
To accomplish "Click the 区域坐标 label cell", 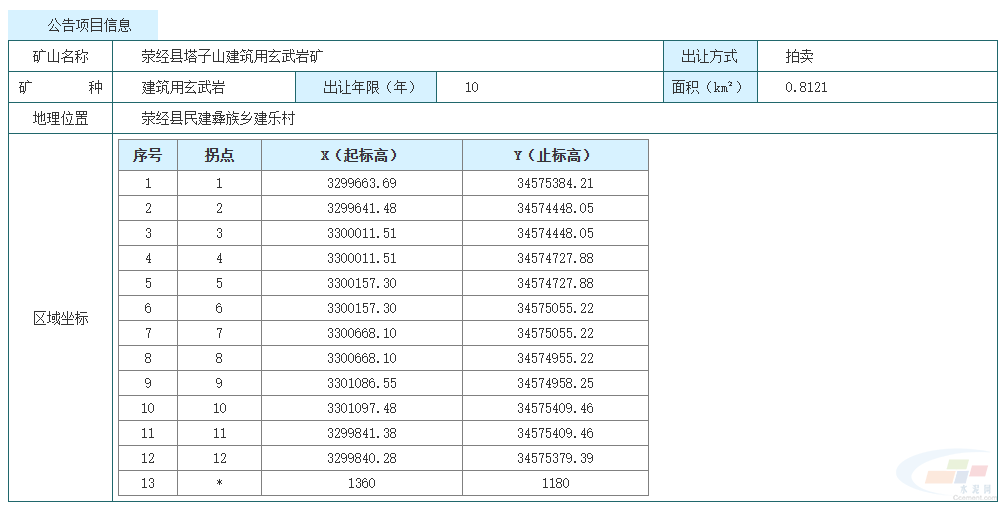I will [60, 318].
